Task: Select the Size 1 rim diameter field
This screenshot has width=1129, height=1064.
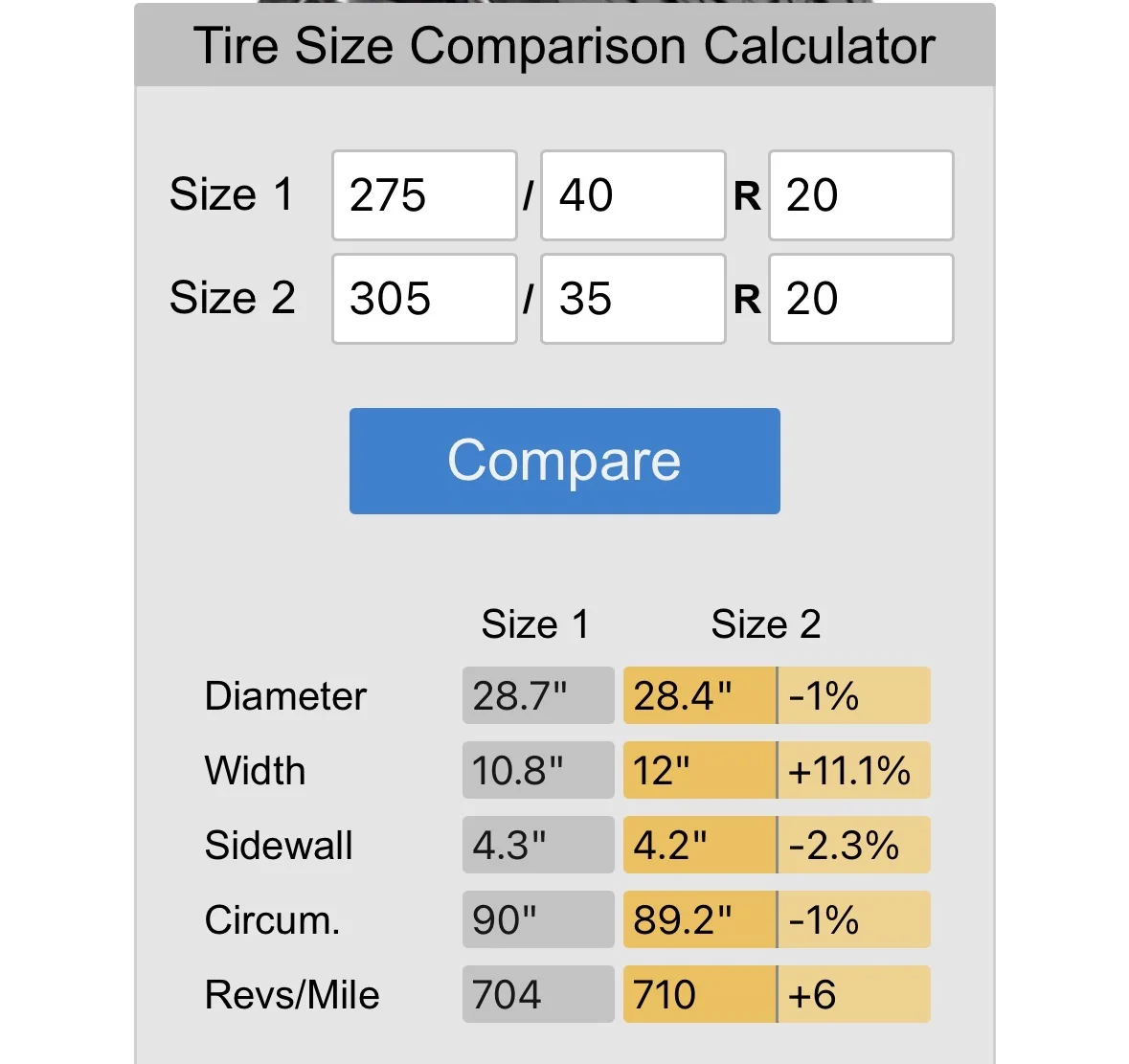Action: 861,195
